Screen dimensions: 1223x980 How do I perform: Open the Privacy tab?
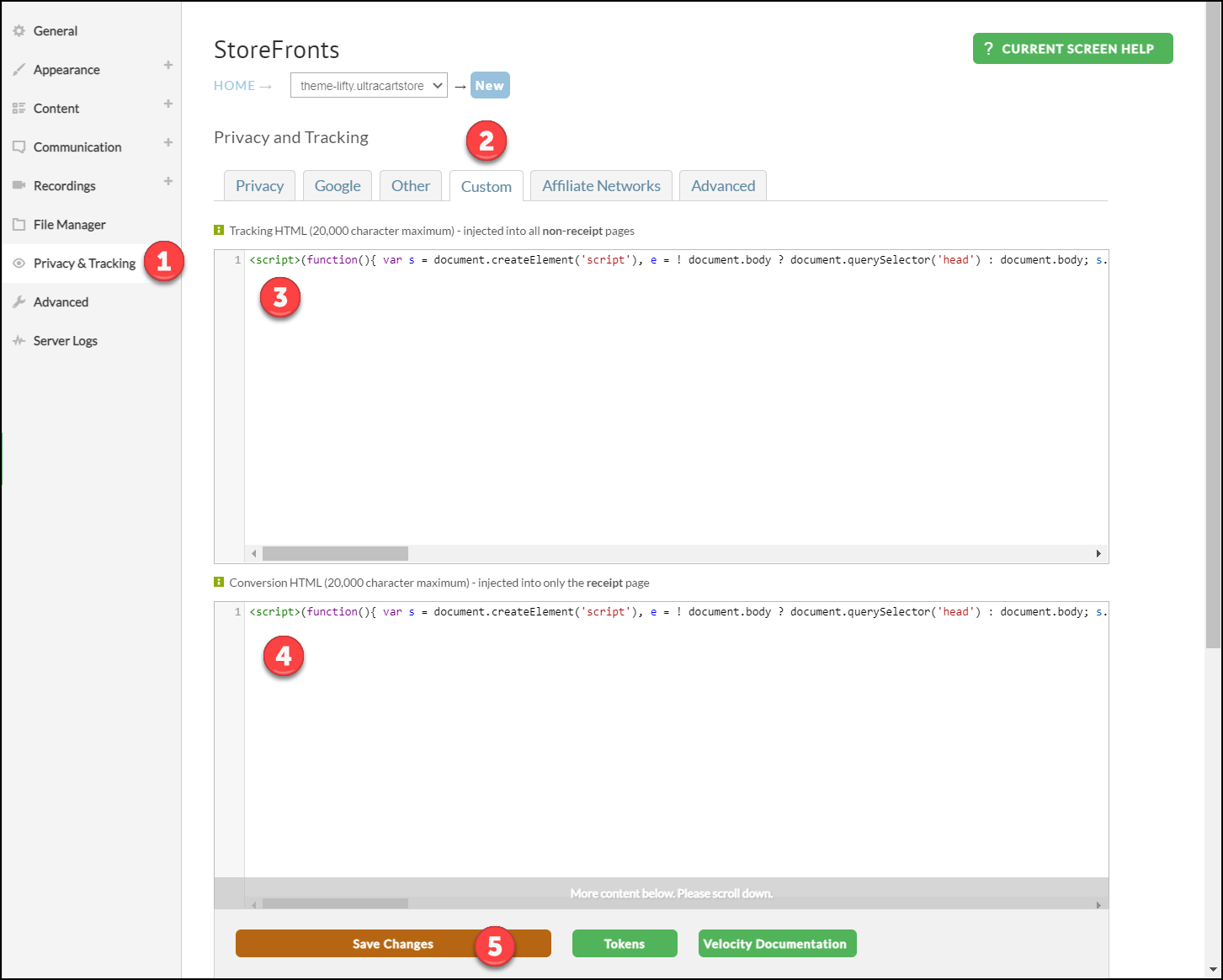(259, 186)
